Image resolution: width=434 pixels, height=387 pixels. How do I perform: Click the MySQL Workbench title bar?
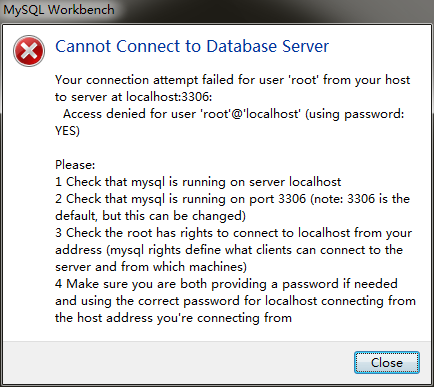pyautogui.click(x=217, y=11)
